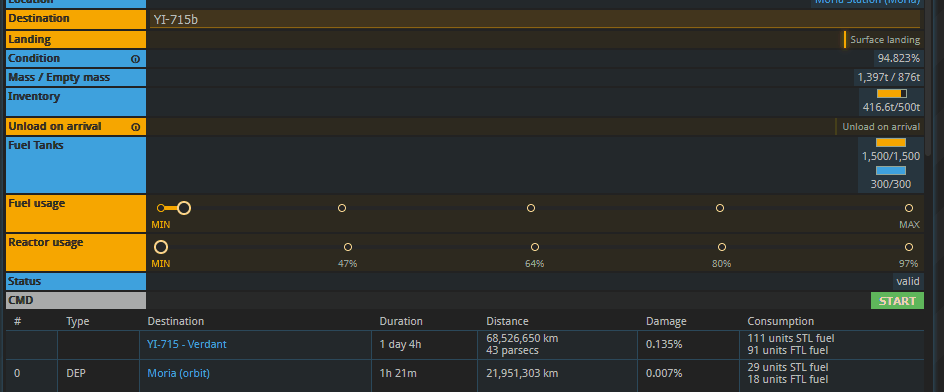The height and width of the screenshot is (392, 944).
Task: Open the YI-715 - Verdant link
Action: [187, 344]
